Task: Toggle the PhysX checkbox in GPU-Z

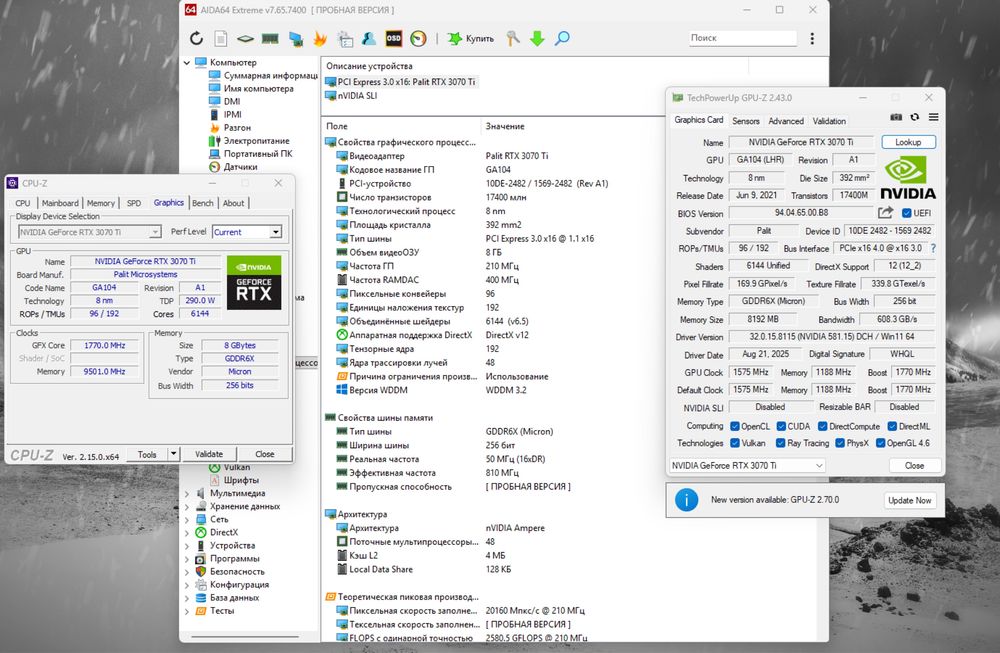Action: [840, 443]
